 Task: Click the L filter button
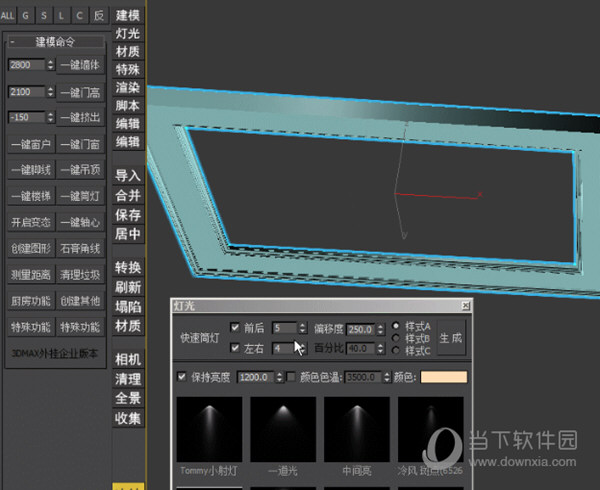point(60,15)
